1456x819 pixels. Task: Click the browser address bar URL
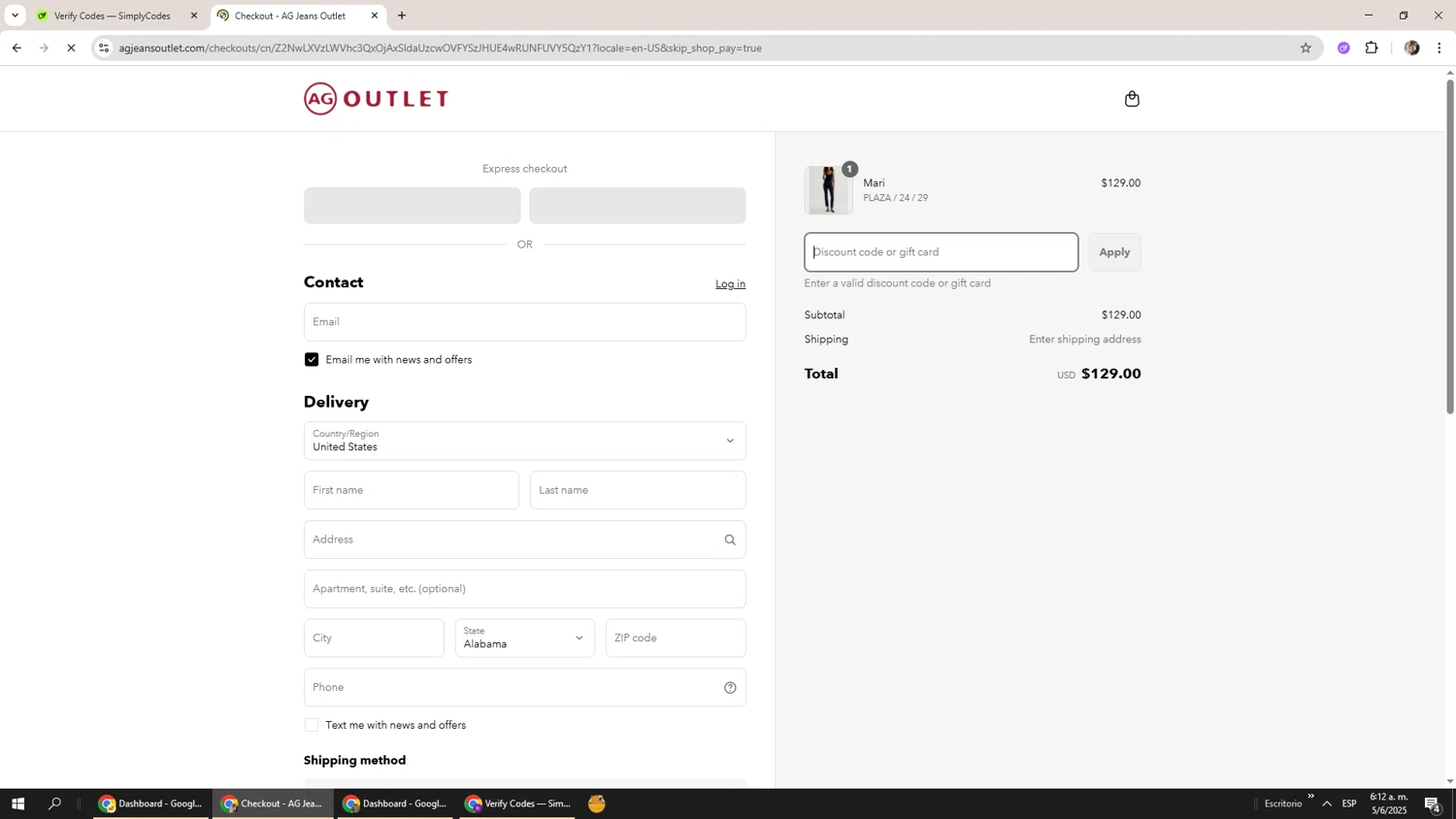tap(441, 48)
